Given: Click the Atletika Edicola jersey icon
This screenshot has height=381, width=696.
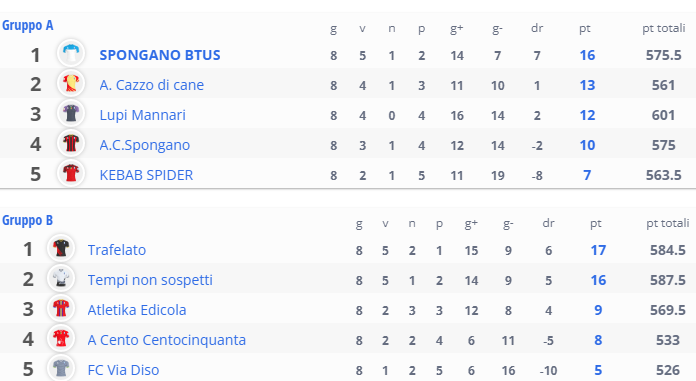Looking at the screenshot, I should (x=61, y=308).
